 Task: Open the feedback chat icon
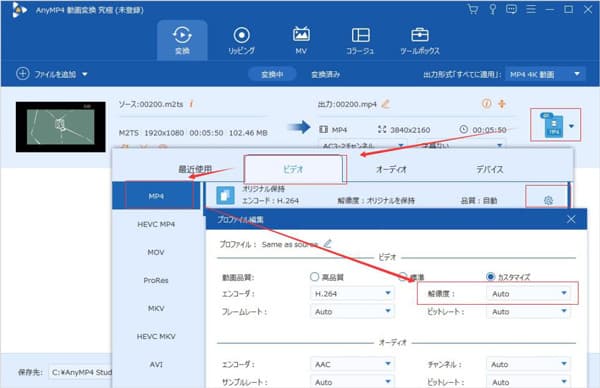[512, 9]
